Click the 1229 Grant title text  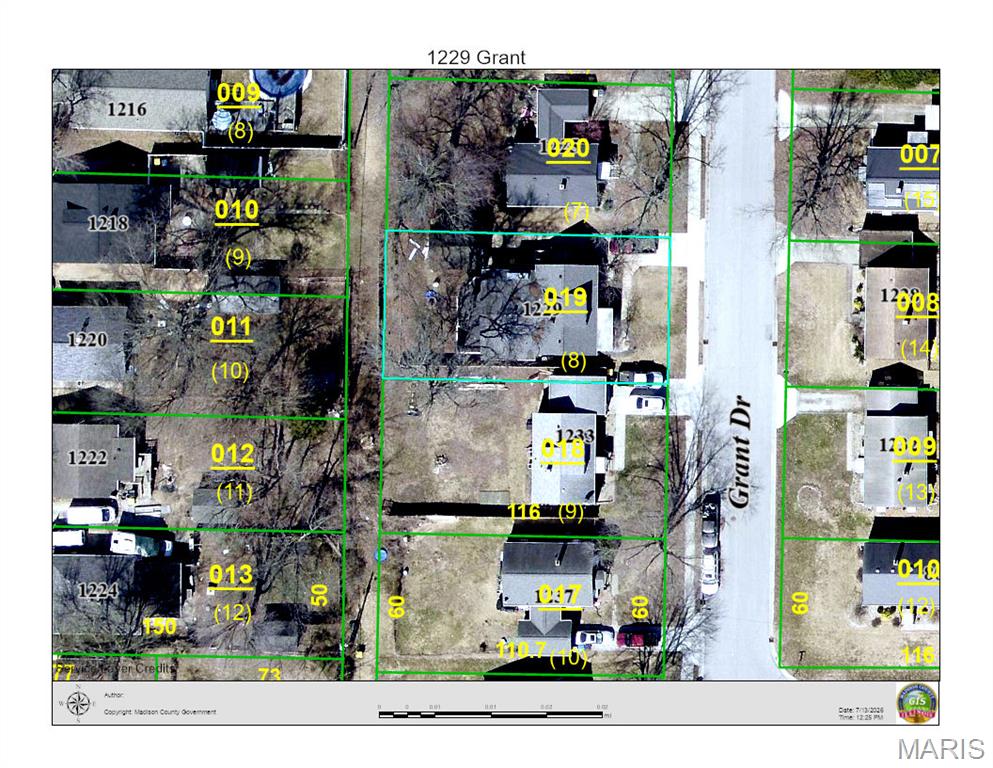click(476, 58)
